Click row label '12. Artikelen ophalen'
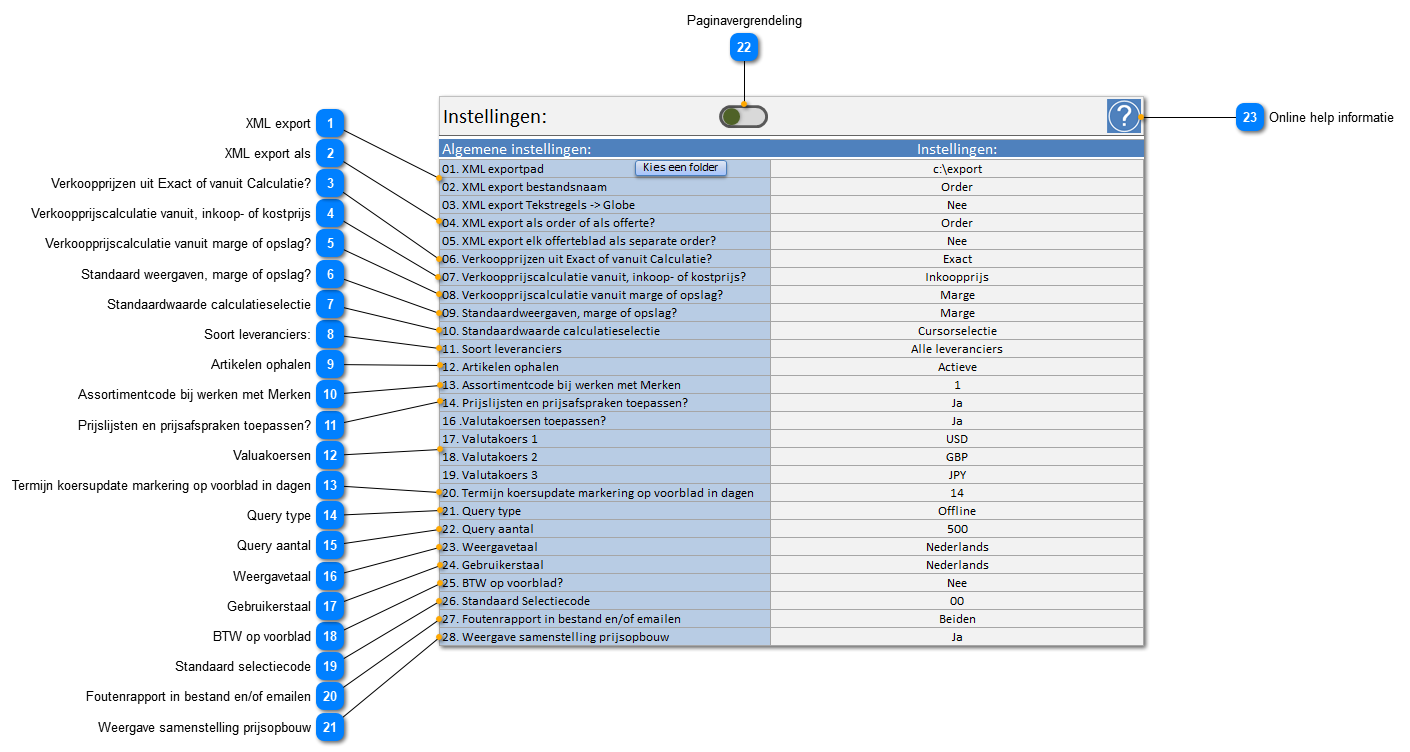Screen dimensions: 1410x752 click(500, 367)
